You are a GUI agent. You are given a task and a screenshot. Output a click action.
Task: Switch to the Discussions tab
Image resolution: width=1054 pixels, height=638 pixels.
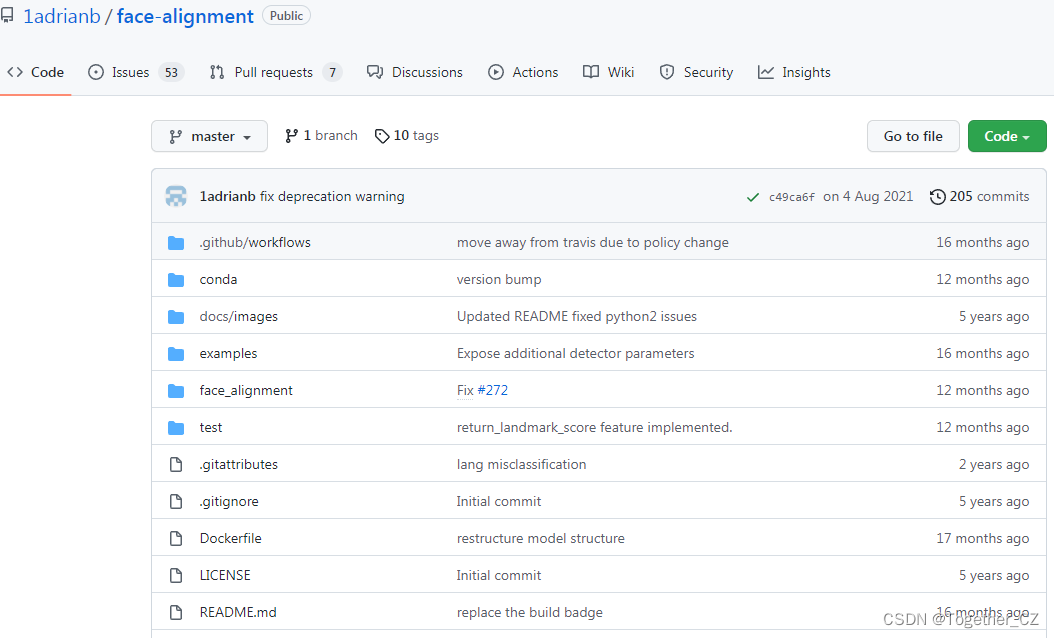pyautogui.click(x=427, y=71)
